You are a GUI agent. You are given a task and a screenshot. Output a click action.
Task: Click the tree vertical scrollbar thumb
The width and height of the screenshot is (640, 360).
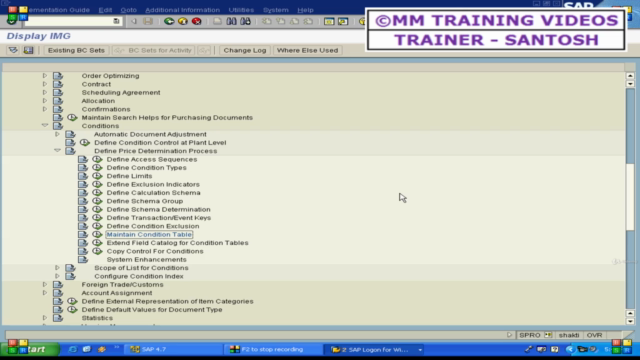pyautogui.click(x=630, y=196)
